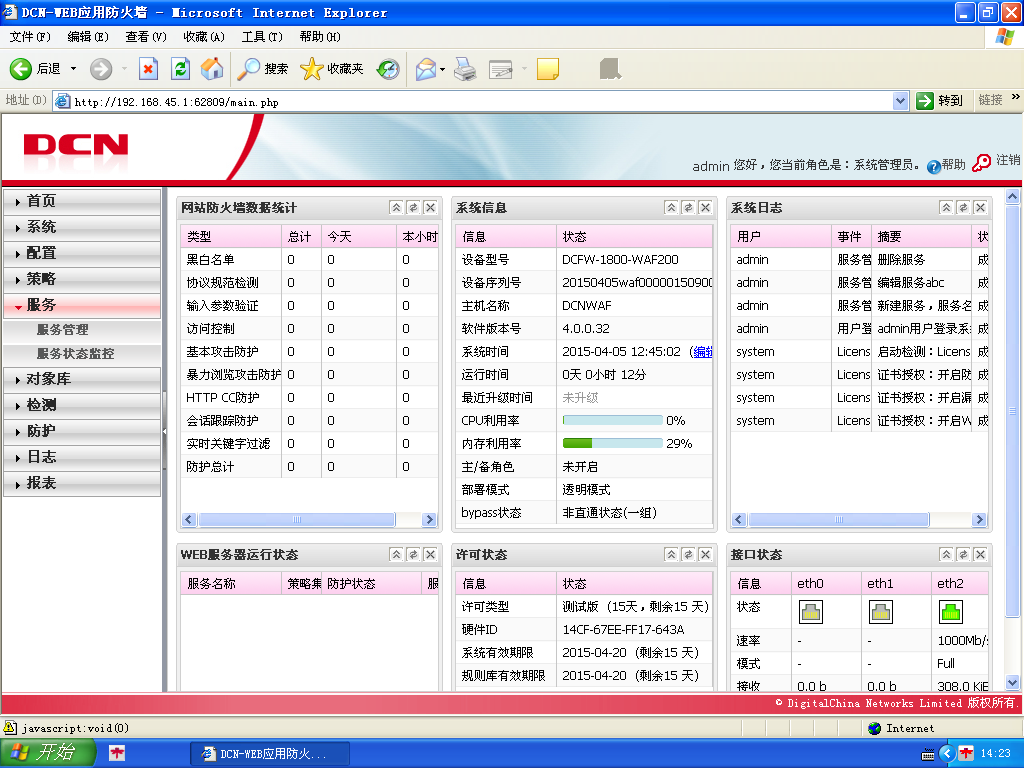Viewport: 1024px width, 768px height.
Task: Open the Windows 开始 Start button
Action: pos(48,753)
